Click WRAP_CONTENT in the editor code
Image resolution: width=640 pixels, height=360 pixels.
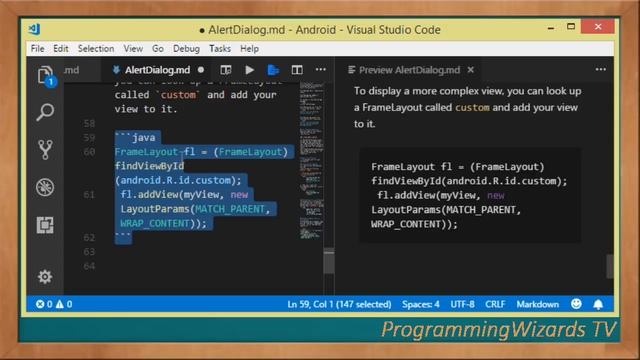155,223
